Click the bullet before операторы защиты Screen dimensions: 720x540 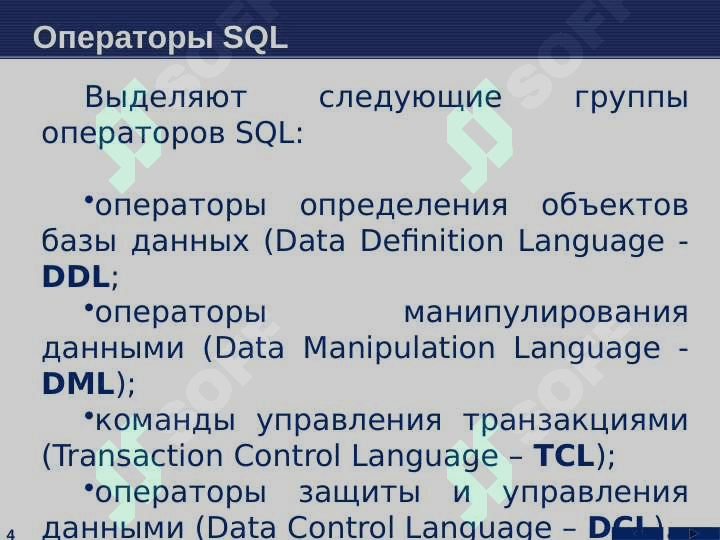[89, 488]
